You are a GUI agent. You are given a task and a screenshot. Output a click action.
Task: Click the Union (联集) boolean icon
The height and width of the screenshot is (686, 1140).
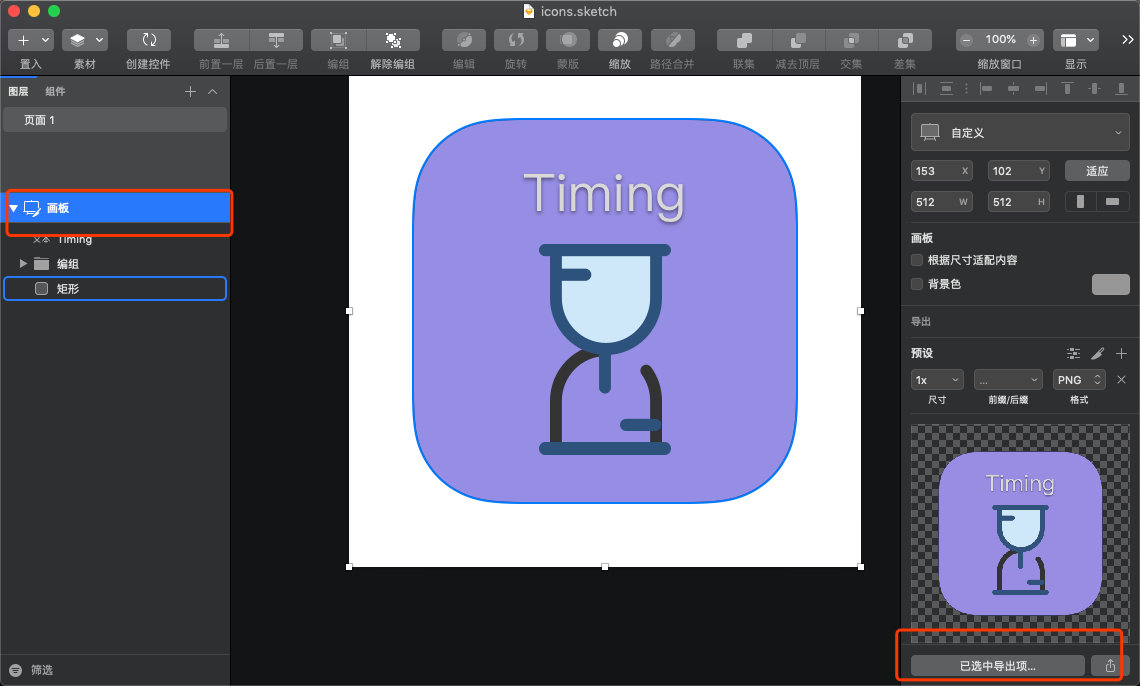pos(744,40)
